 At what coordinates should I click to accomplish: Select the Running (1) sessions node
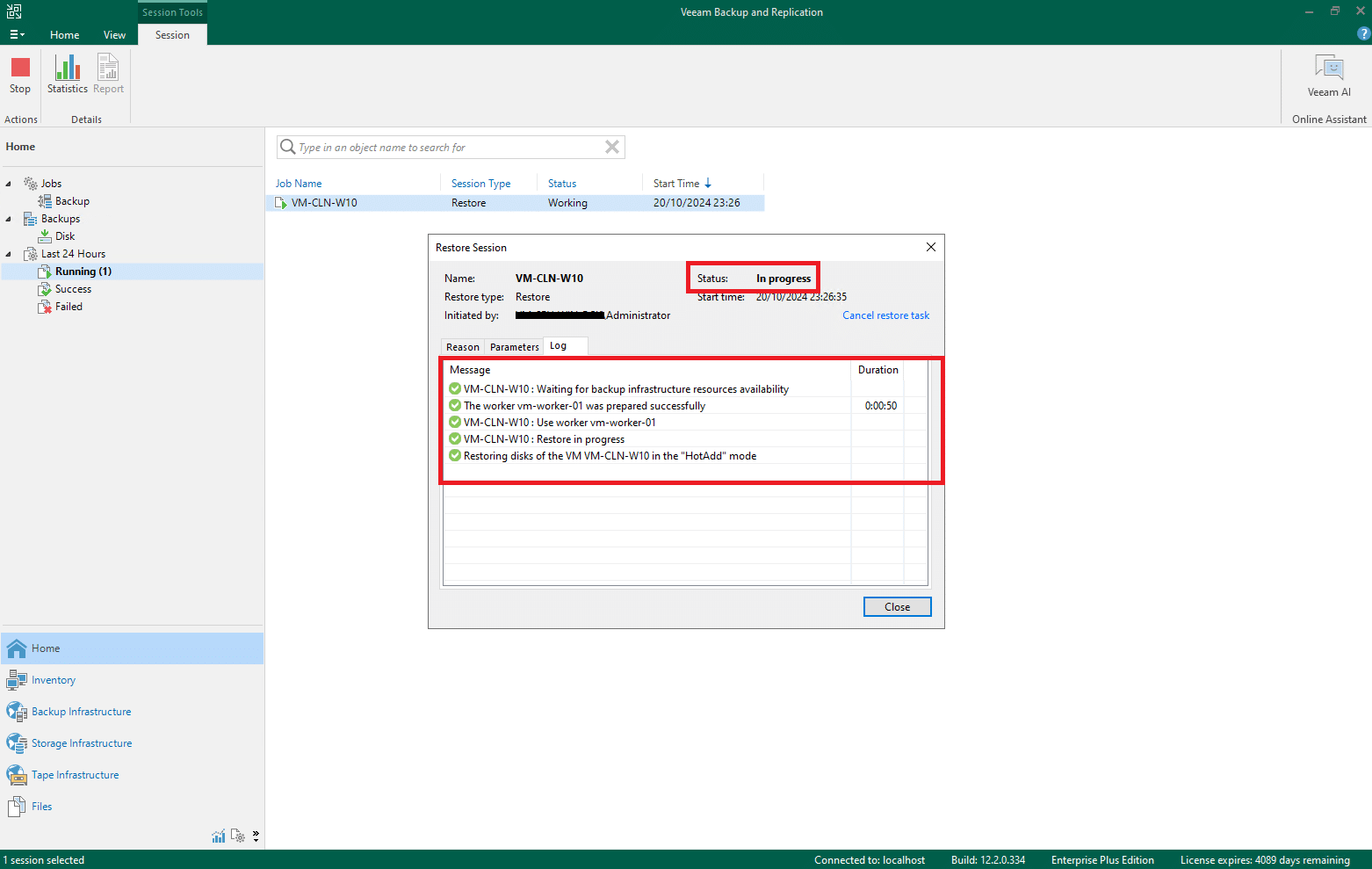coord(133,272)
